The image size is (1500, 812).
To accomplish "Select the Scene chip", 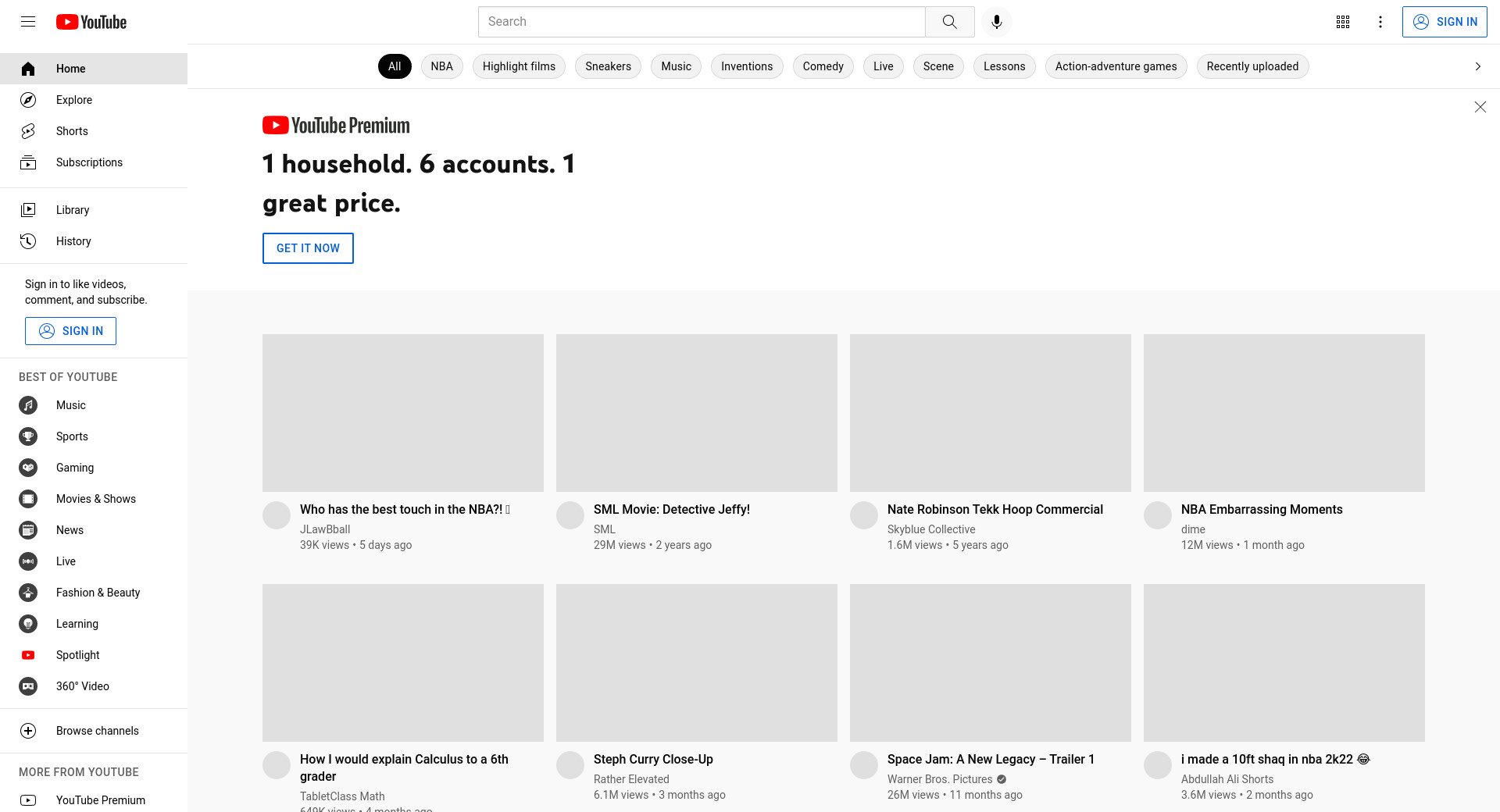I will (x=938, y=66).
